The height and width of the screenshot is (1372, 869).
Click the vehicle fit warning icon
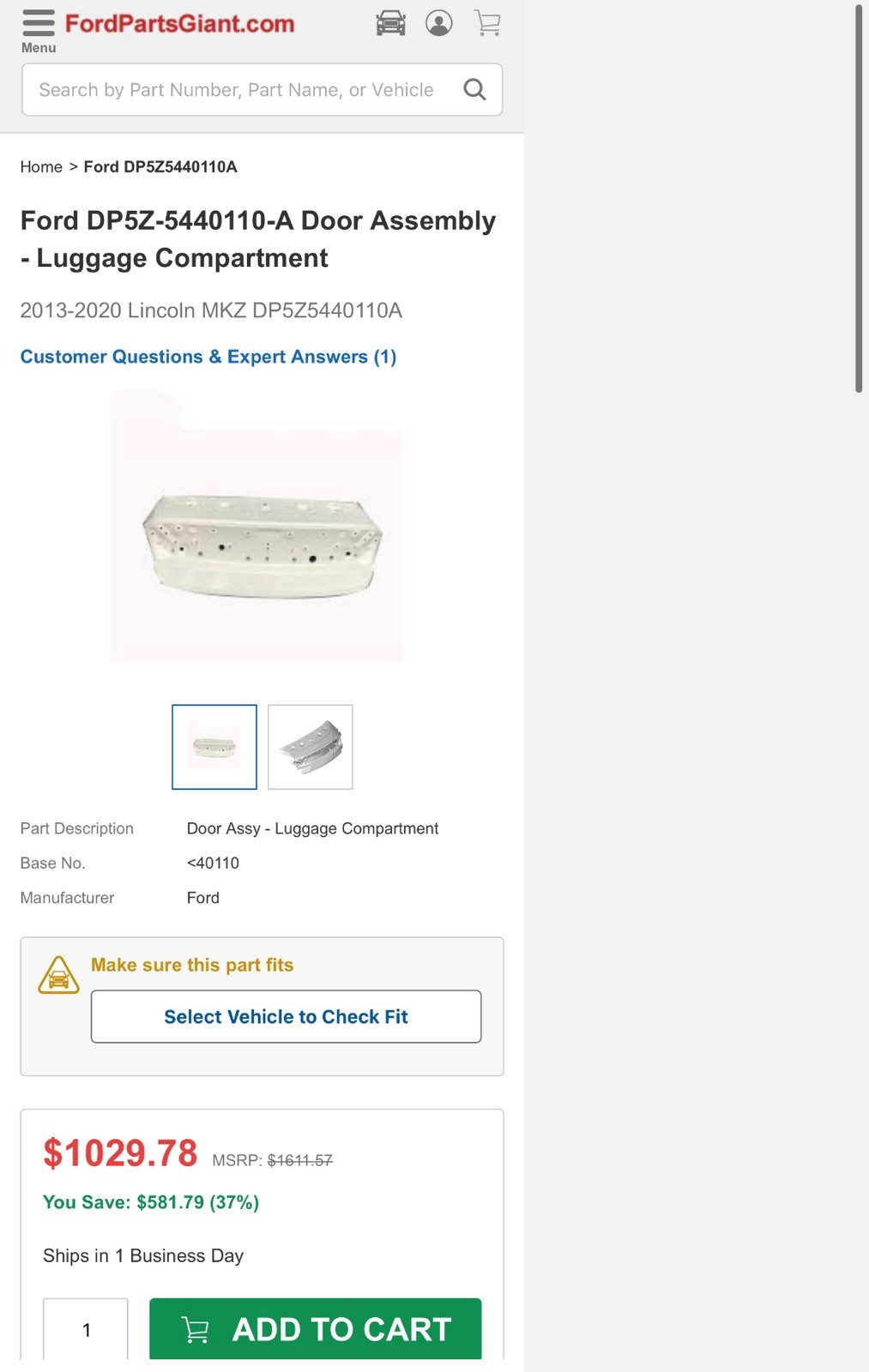[58, 976]
